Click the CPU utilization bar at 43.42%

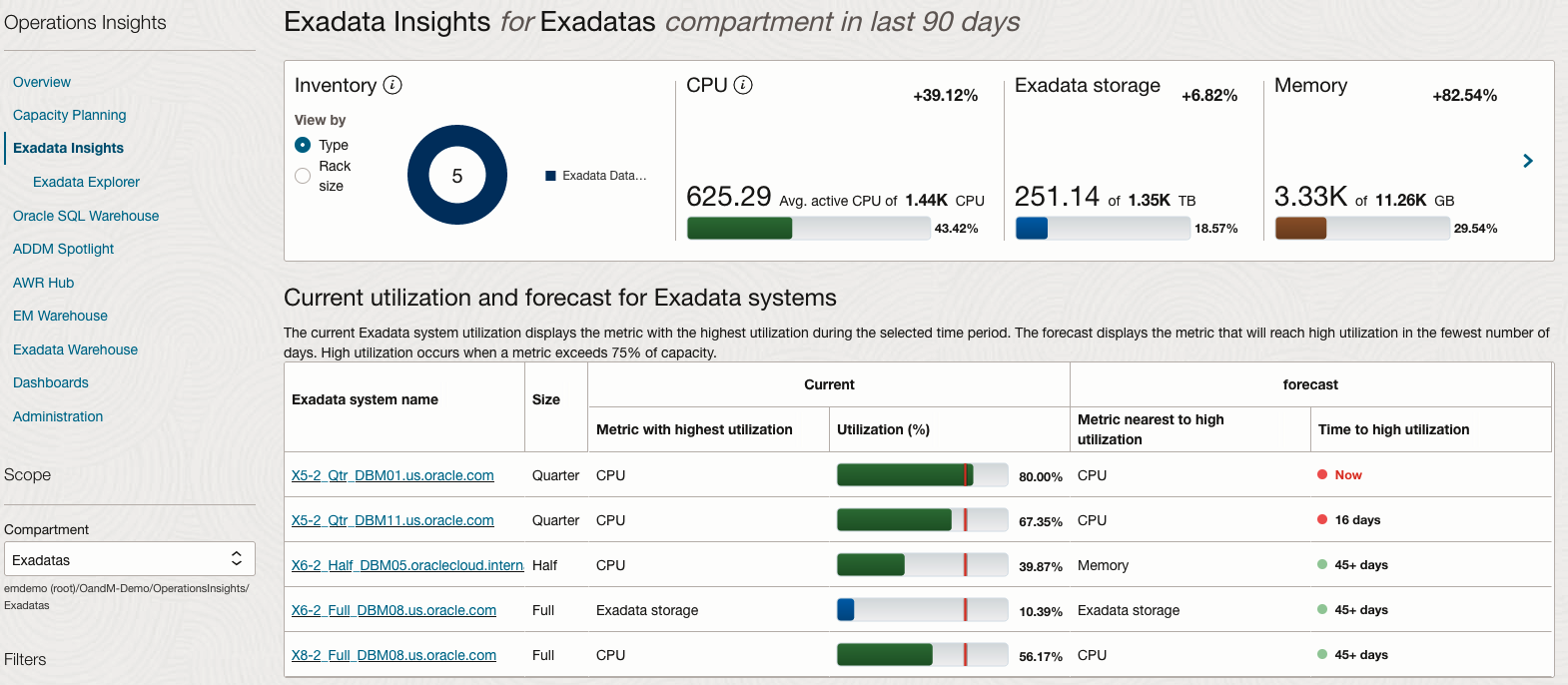tap(808, 229)
